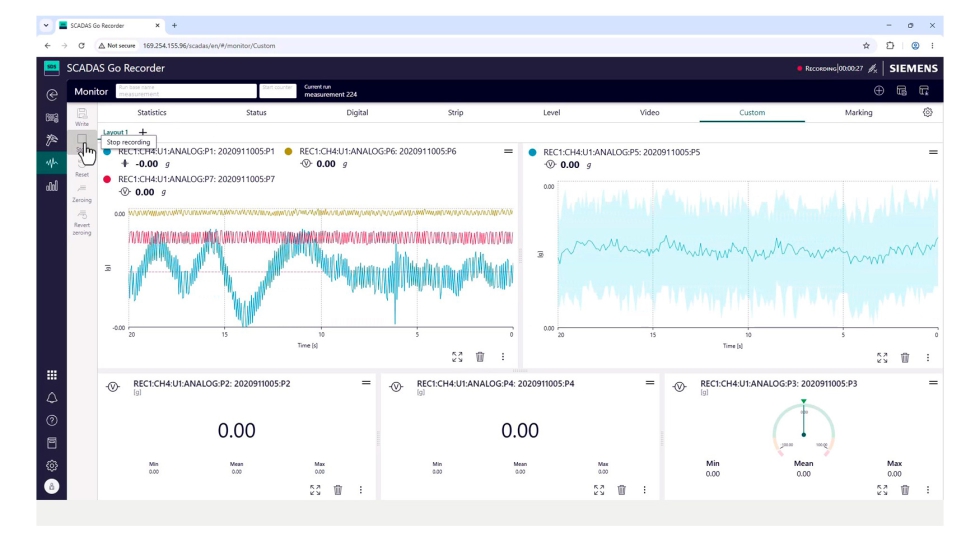Switch to the Statistics tab
The width and height of the screenshot is (980, 560).
click(152, 112)
